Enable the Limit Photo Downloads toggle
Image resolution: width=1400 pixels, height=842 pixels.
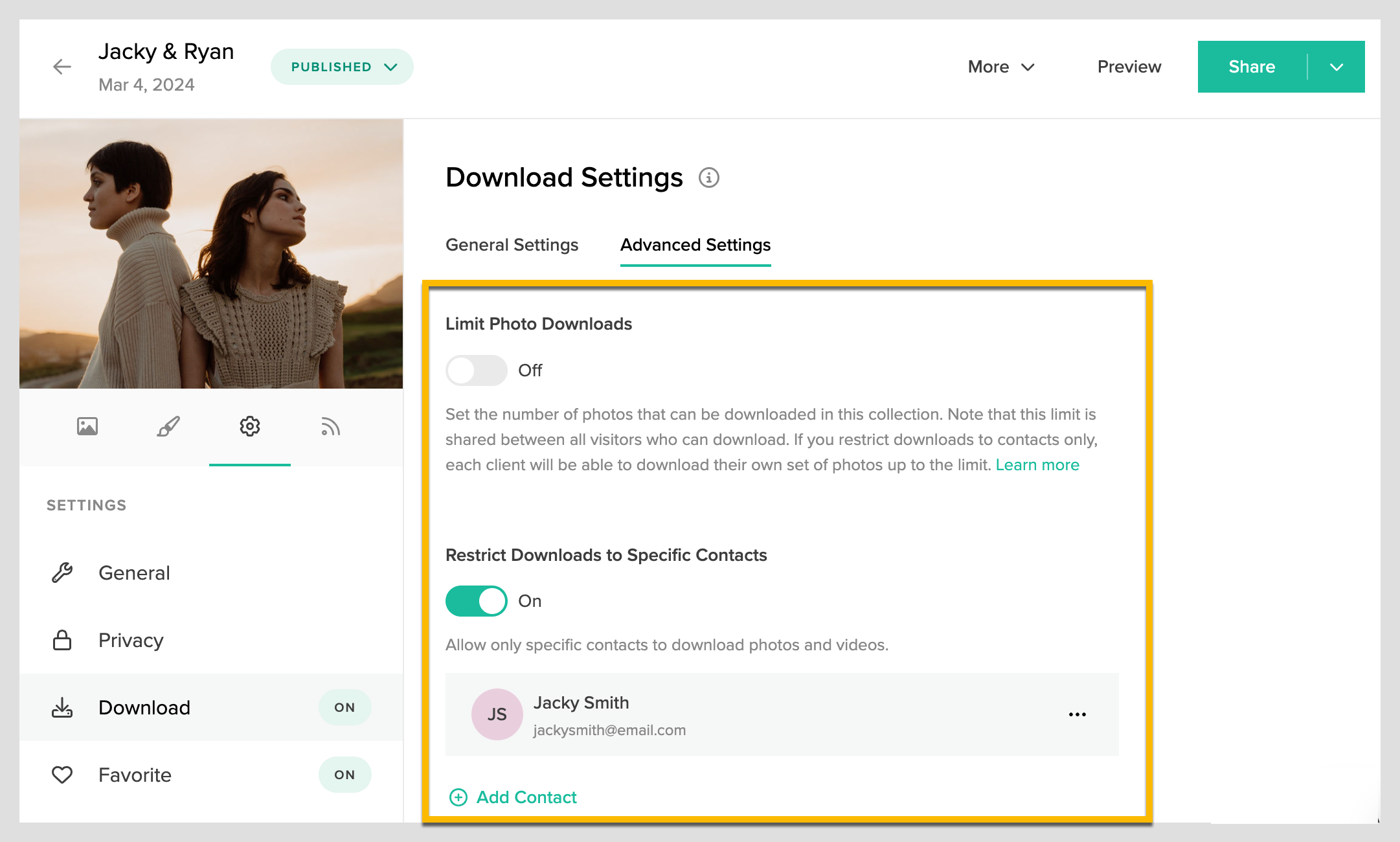pyautogui.click(x=476, y=370)
